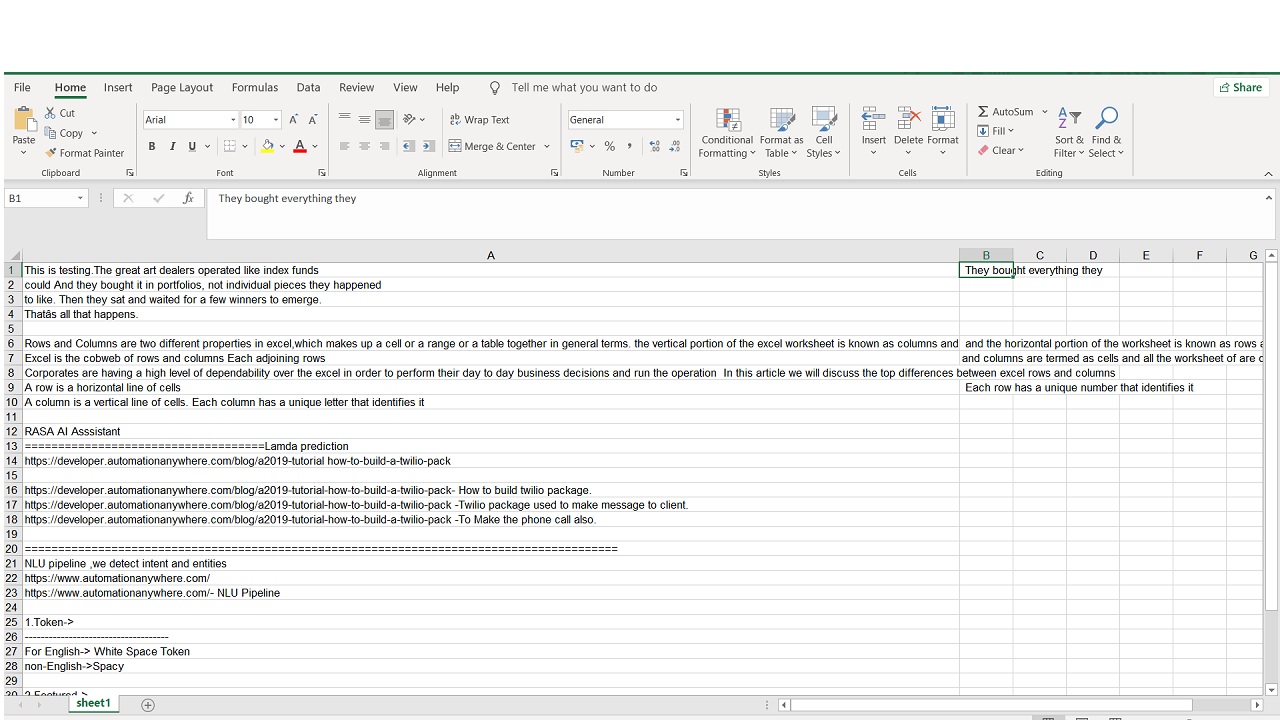Click the Cut scissors icon

coord(51,113)
